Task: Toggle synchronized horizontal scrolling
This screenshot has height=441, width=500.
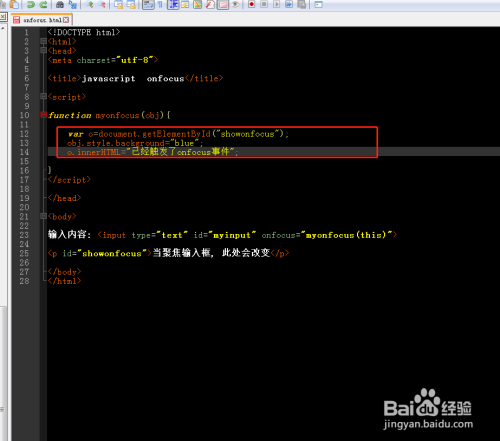Action: (131, 4)
